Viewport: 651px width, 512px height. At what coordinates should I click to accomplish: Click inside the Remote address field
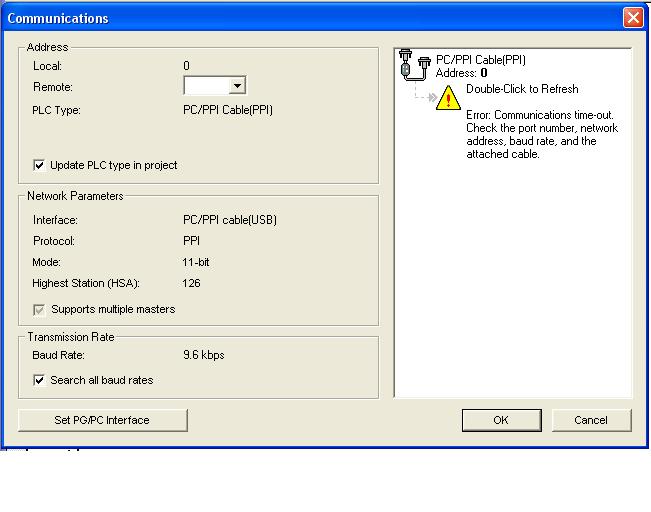pyautogui.click(x=206, y=87)
